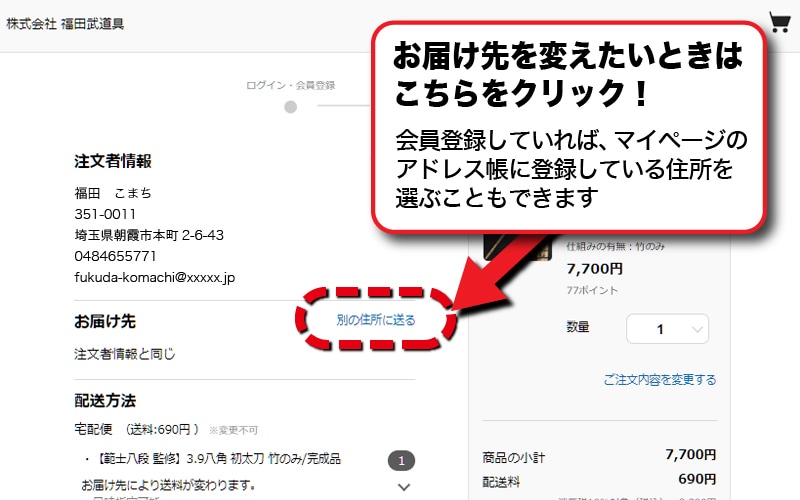Click ご注文内容を変更する link
800x500 pixels.
pyautogui.click(x=659, y=380)
